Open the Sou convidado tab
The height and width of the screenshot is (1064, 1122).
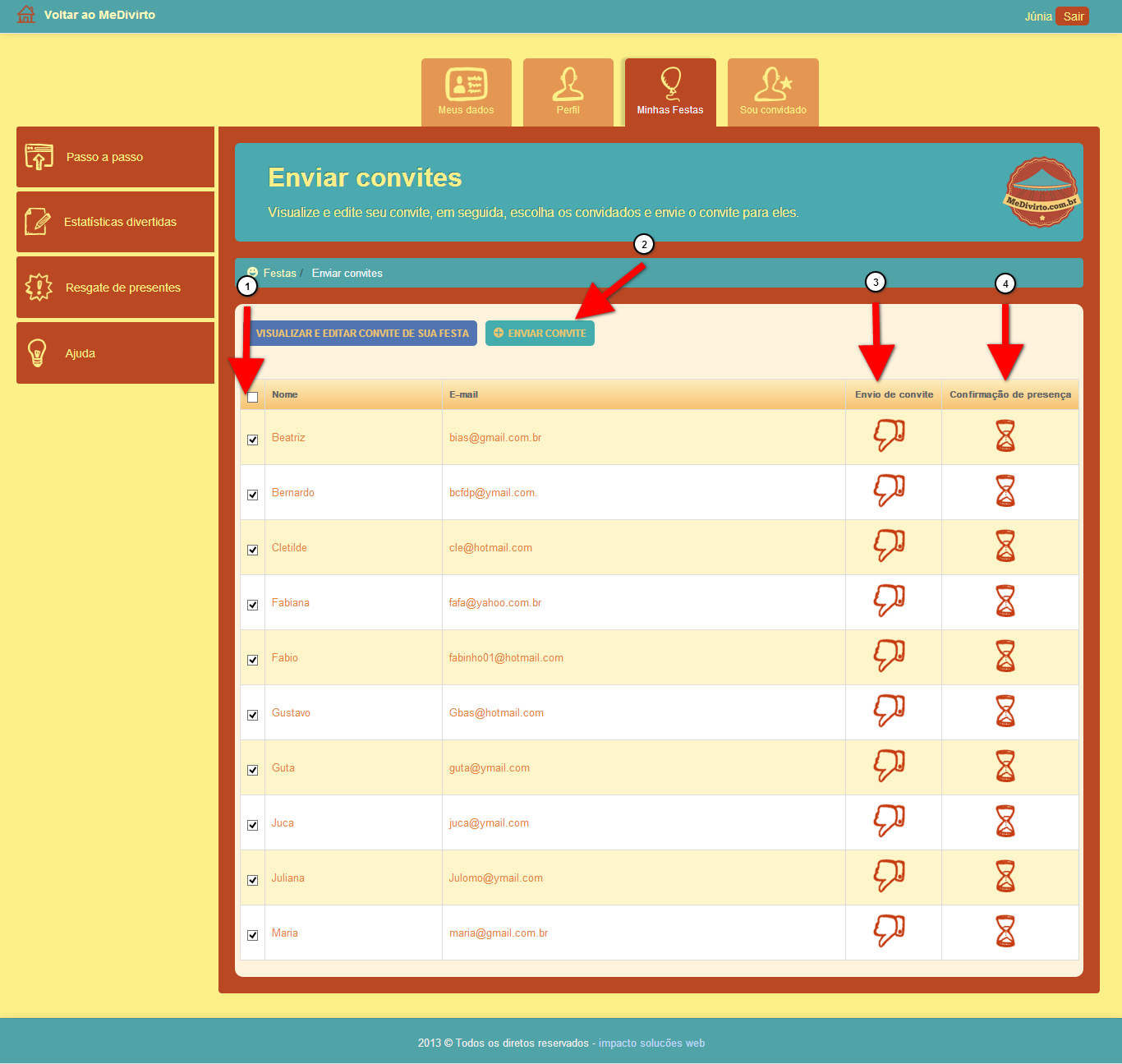point(773,92)
